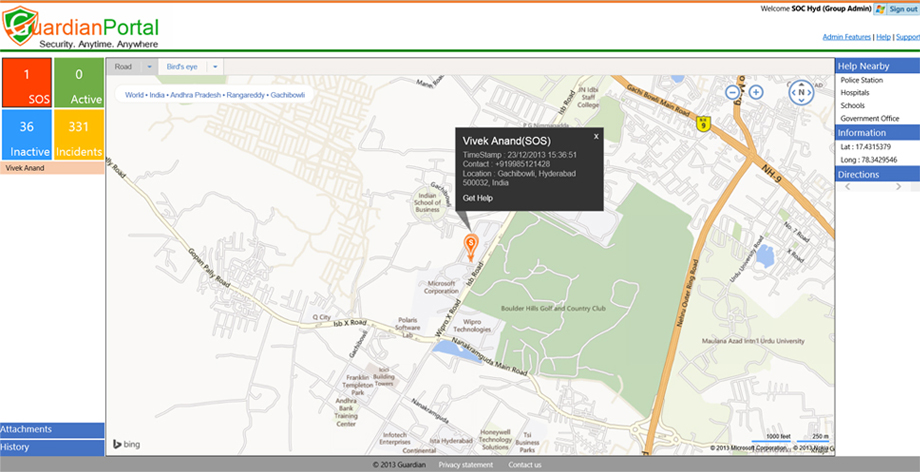Screen dimensions: 920x472
Task: Open the Help link in header
Action: point(883,37)
